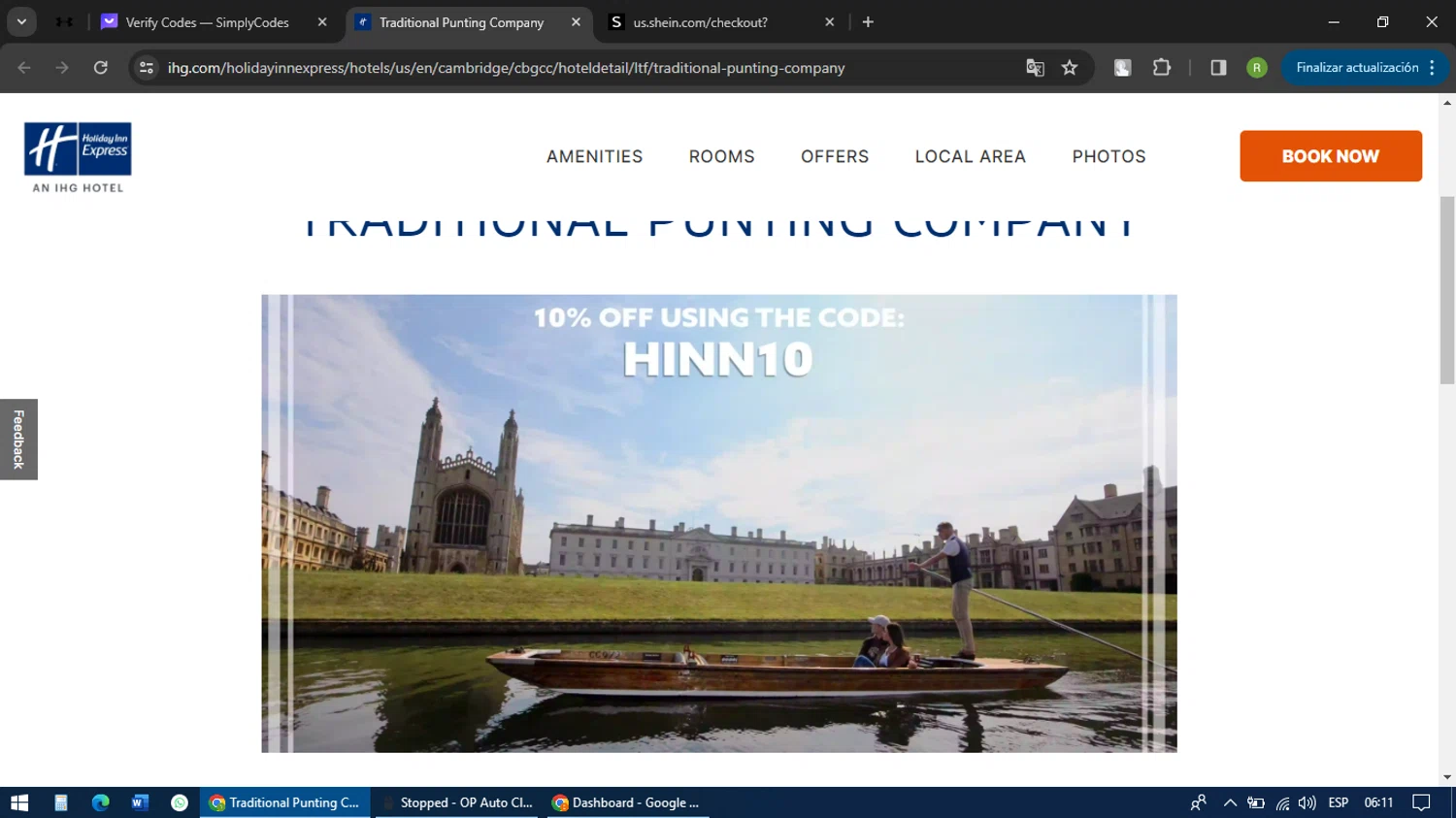
Task: View site information icon in address bar
Action: pos(147,68)
